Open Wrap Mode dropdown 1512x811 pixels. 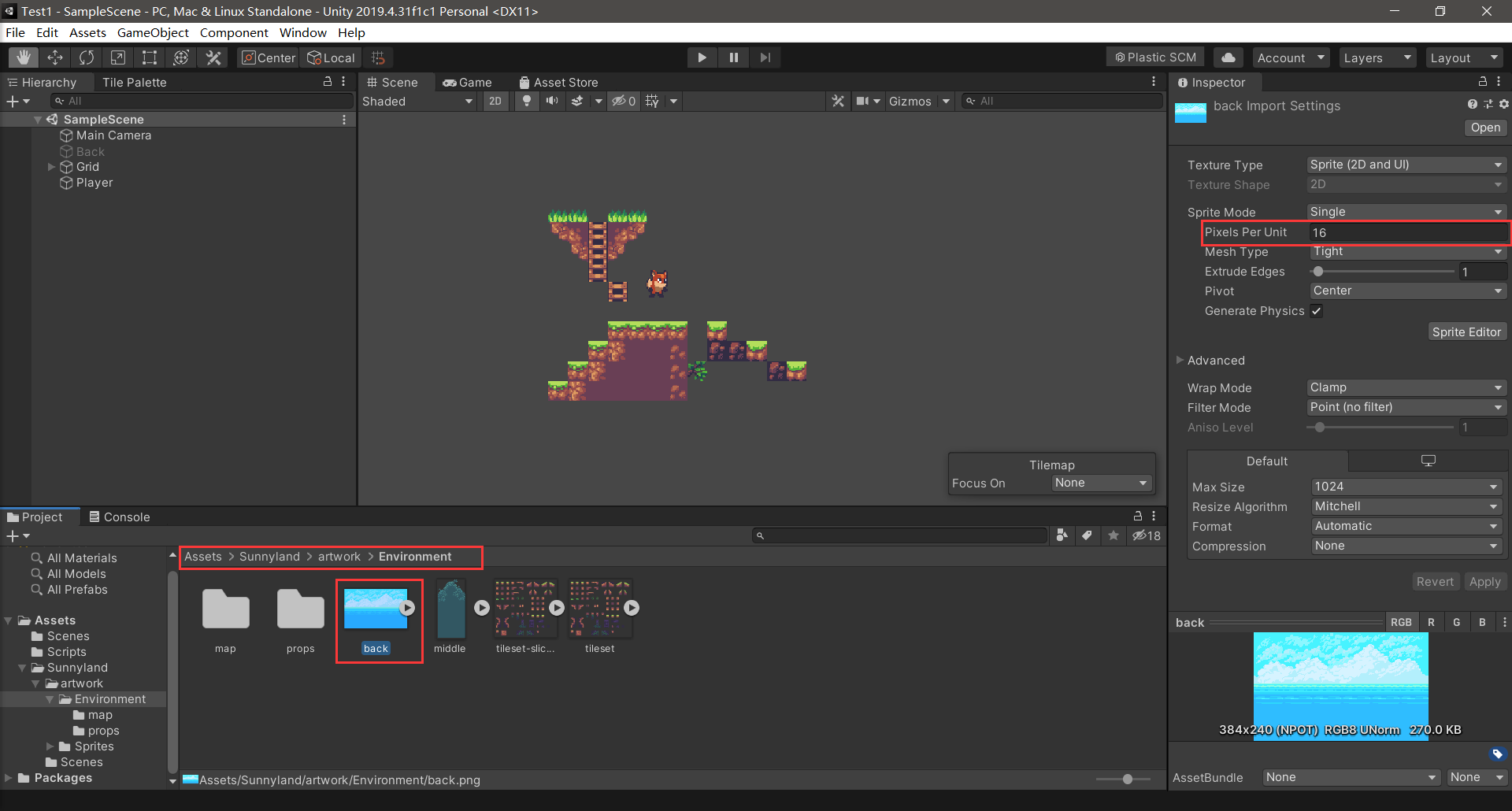point(1406,387)
